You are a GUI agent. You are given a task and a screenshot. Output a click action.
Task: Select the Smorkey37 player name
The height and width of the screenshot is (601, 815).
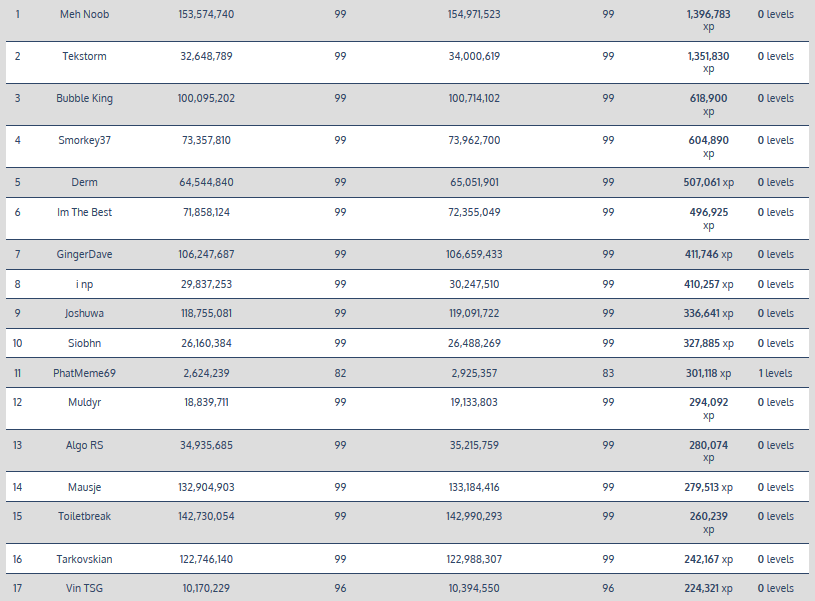click(x=84, y=140)
